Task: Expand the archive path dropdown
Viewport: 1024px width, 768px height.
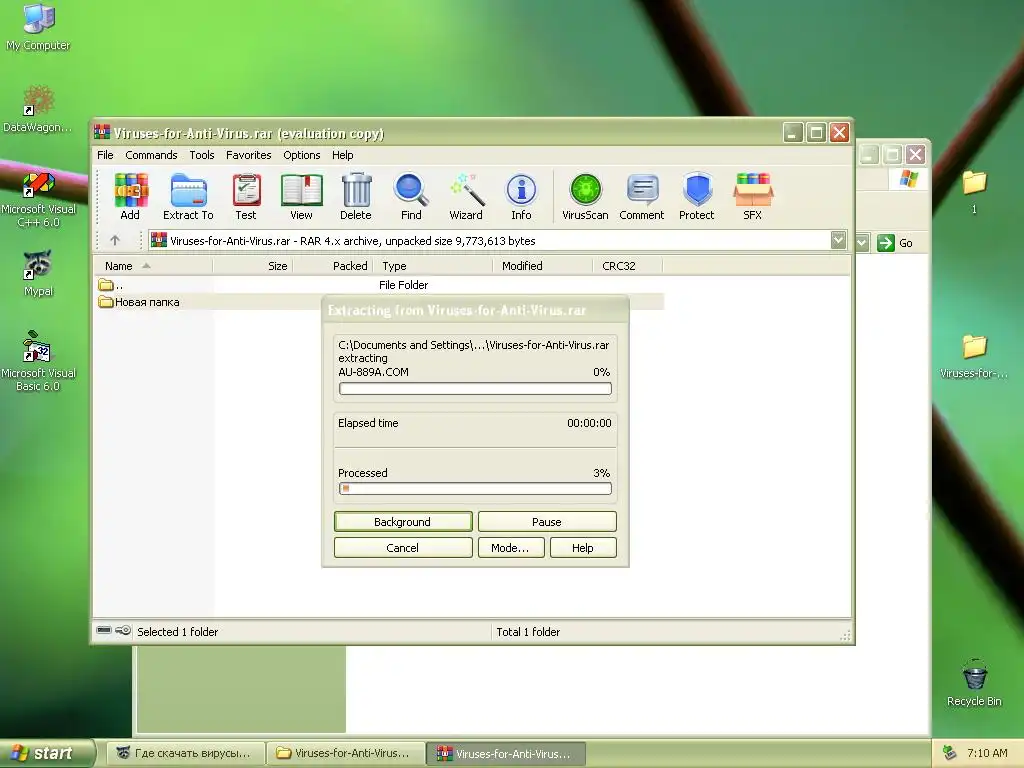Action: pos(839,240)
